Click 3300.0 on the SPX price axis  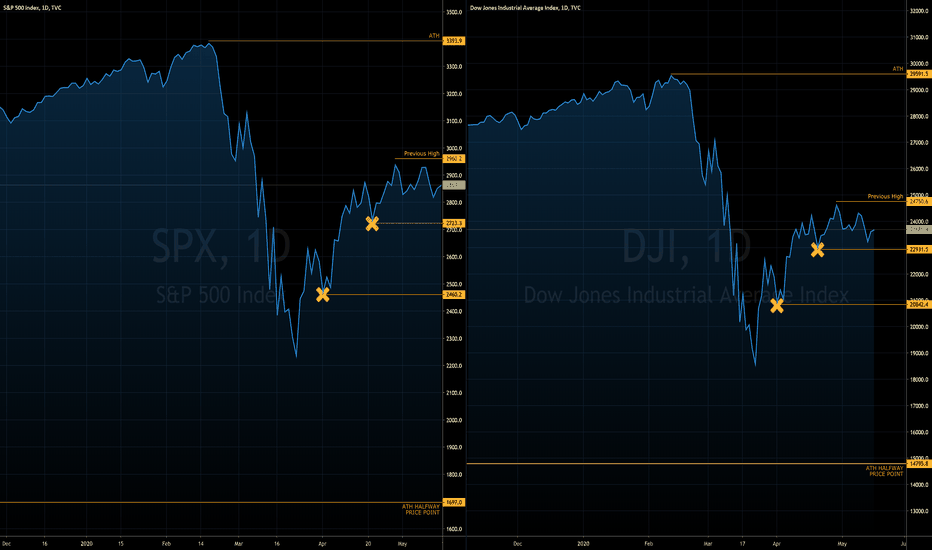point(454,67)
